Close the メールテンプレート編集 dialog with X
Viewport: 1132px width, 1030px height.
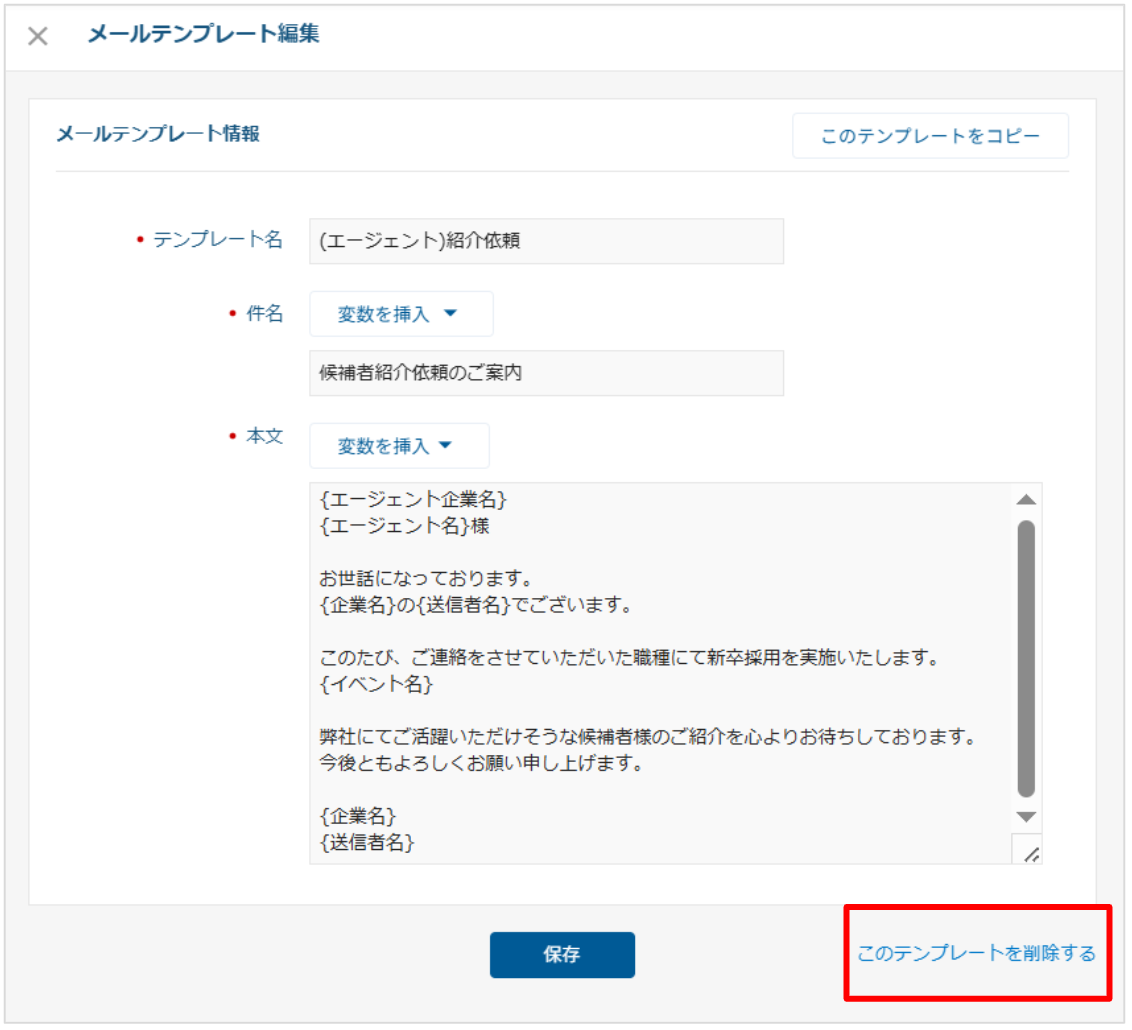(x=37, y=37)
